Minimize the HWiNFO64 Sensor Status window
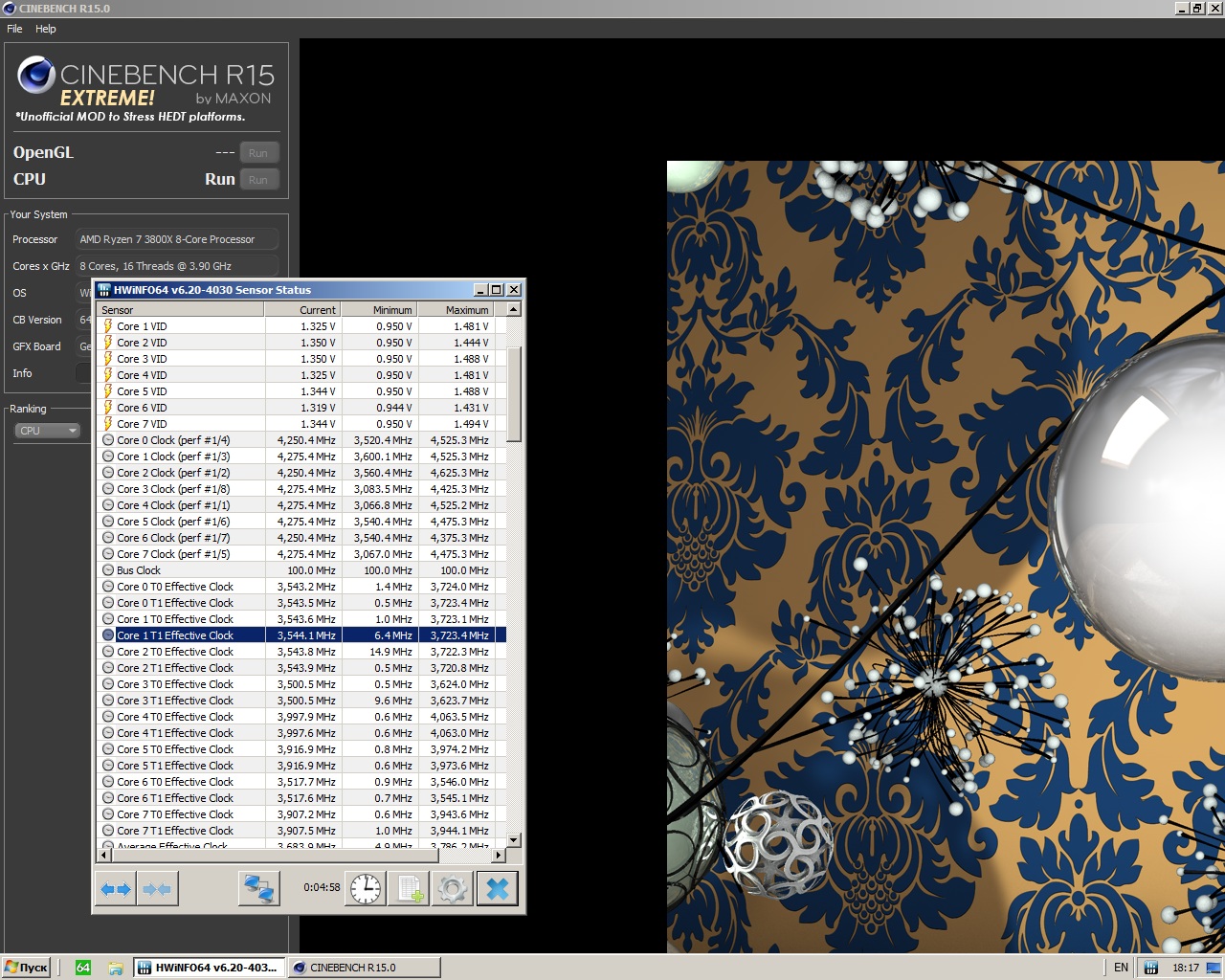This screenshot has width=1225, height=980. 480,290
